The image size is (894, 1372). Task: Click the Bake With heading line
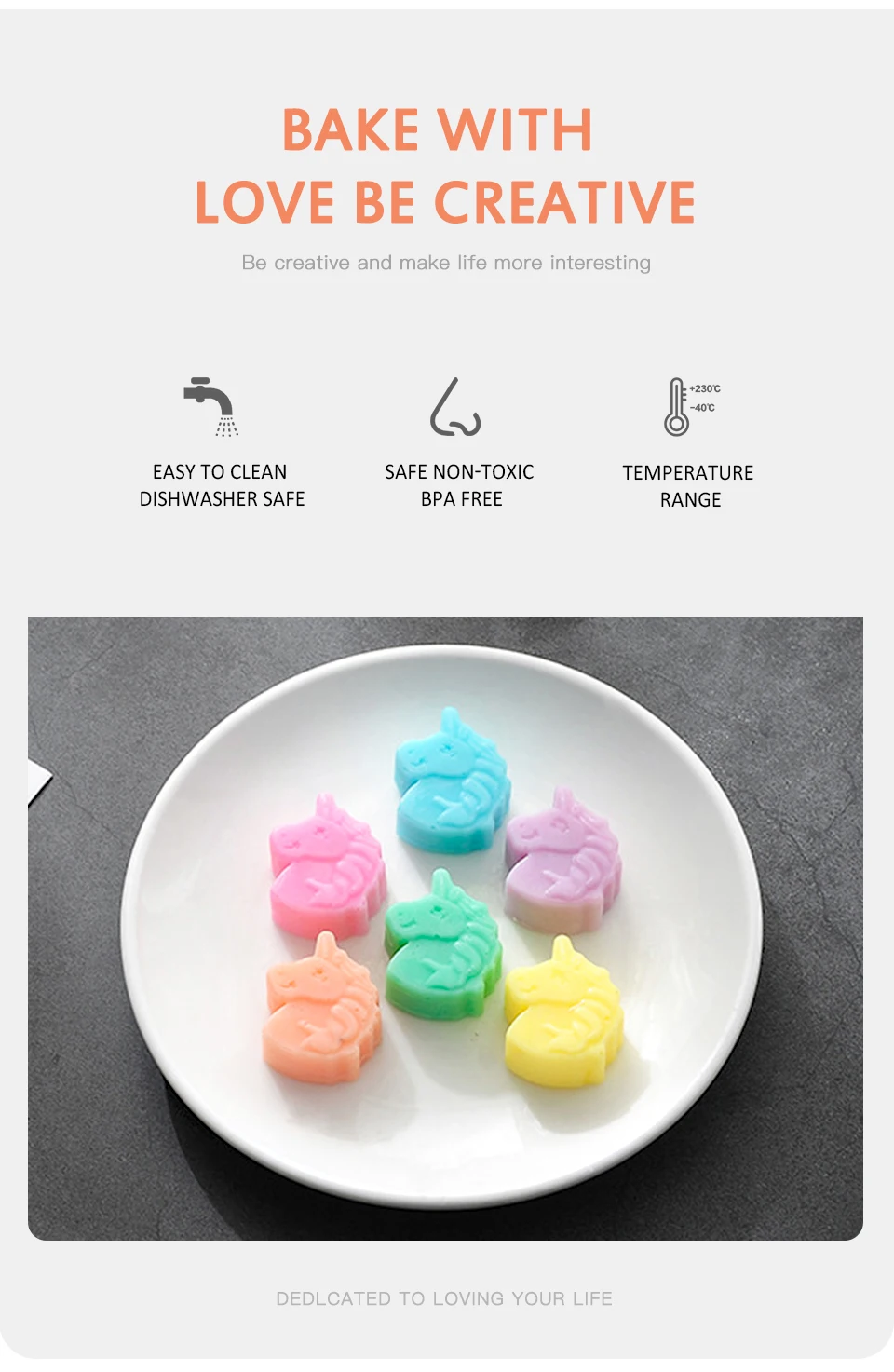coord(438,129)
